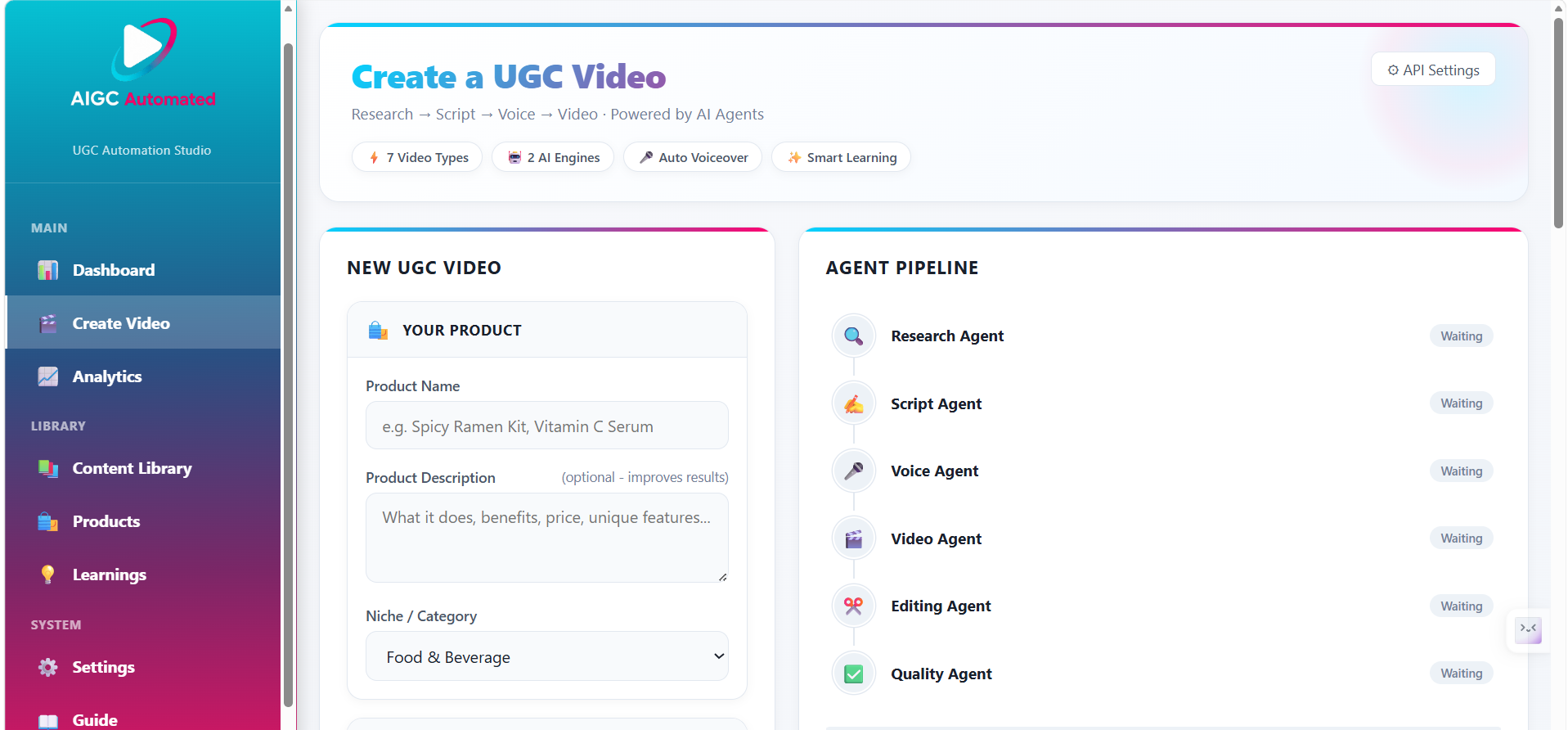
Task: Click the Editing Agent scissors icon
Action: 853,606
